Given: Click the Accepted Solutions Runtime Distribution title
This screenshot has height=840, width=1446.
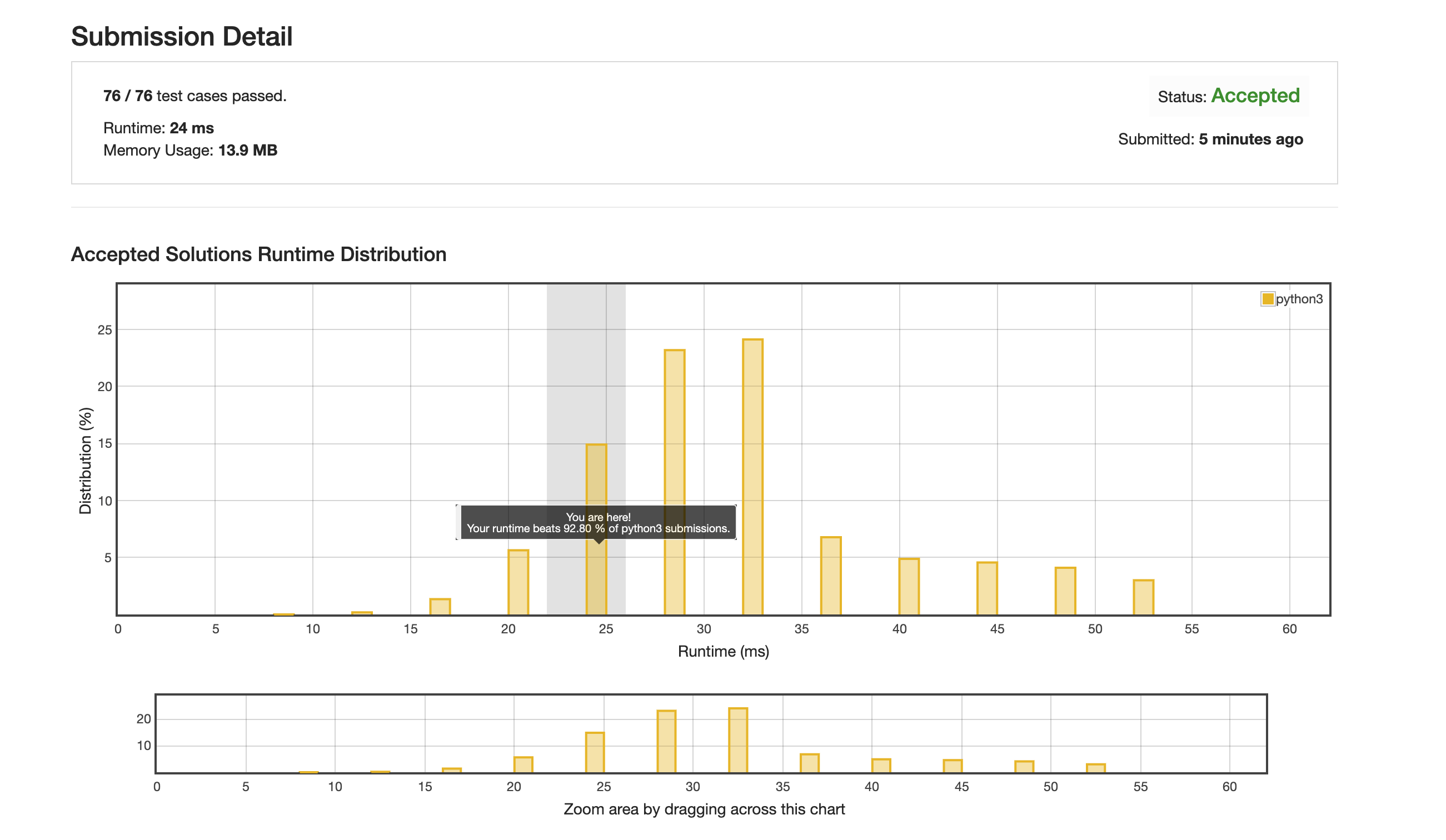Looking at the screenshot, I should tap(258, 254).
